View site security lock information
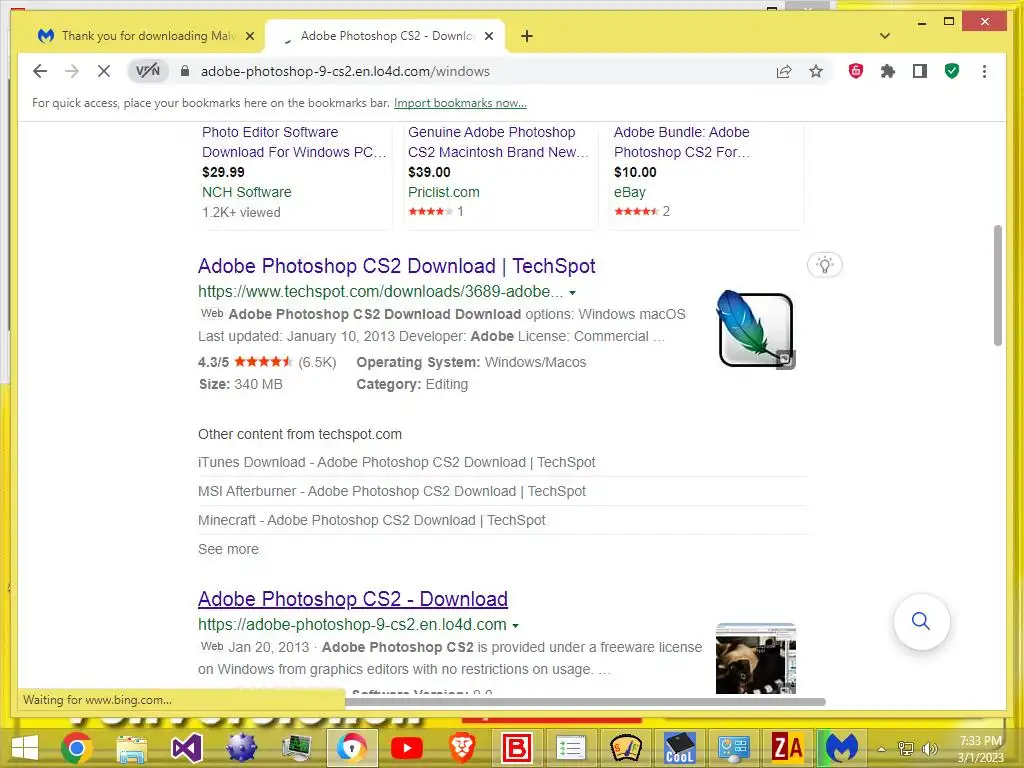 point(185,71)
